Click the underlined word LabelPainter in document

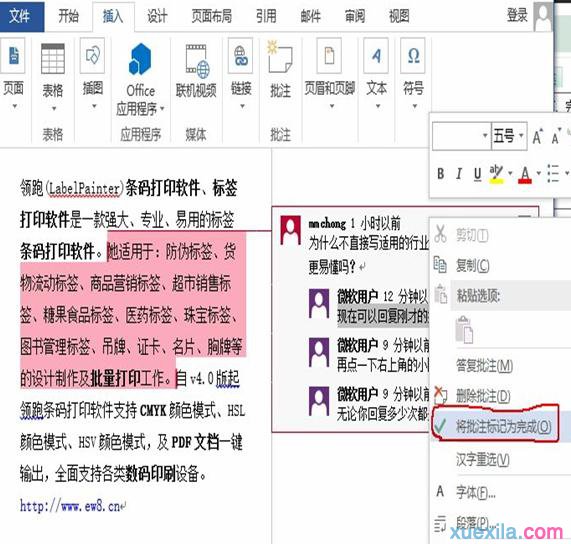(84, 189)
